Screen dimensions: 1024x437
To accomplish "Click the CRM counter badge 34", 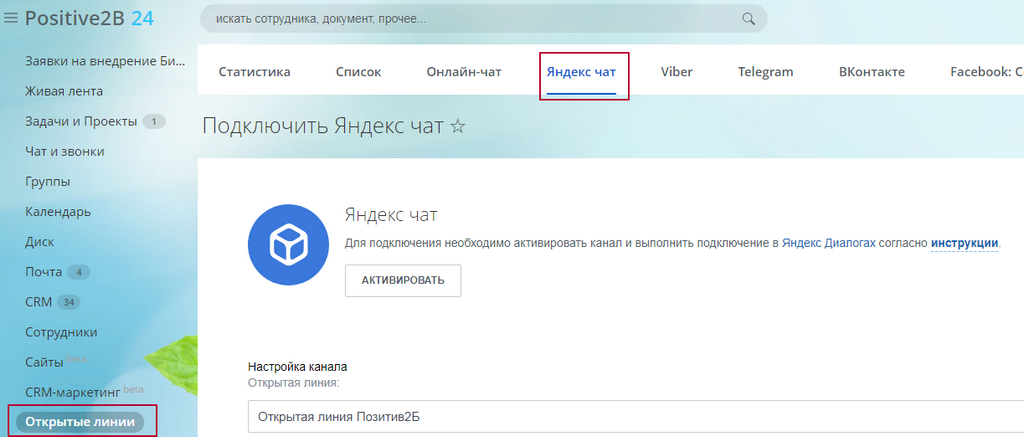I will [69, 302].
